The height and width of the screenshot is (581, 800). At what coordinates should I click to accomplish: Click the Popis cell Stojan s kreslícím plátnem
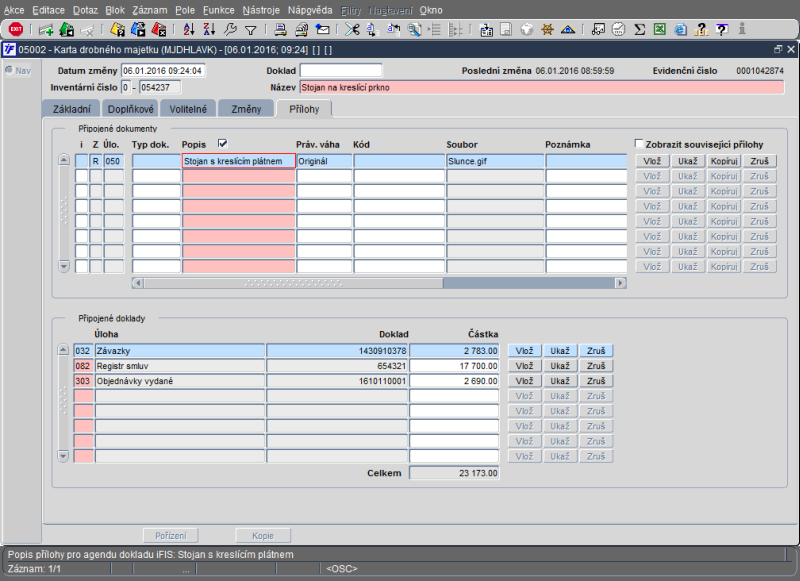click(239, 161)
